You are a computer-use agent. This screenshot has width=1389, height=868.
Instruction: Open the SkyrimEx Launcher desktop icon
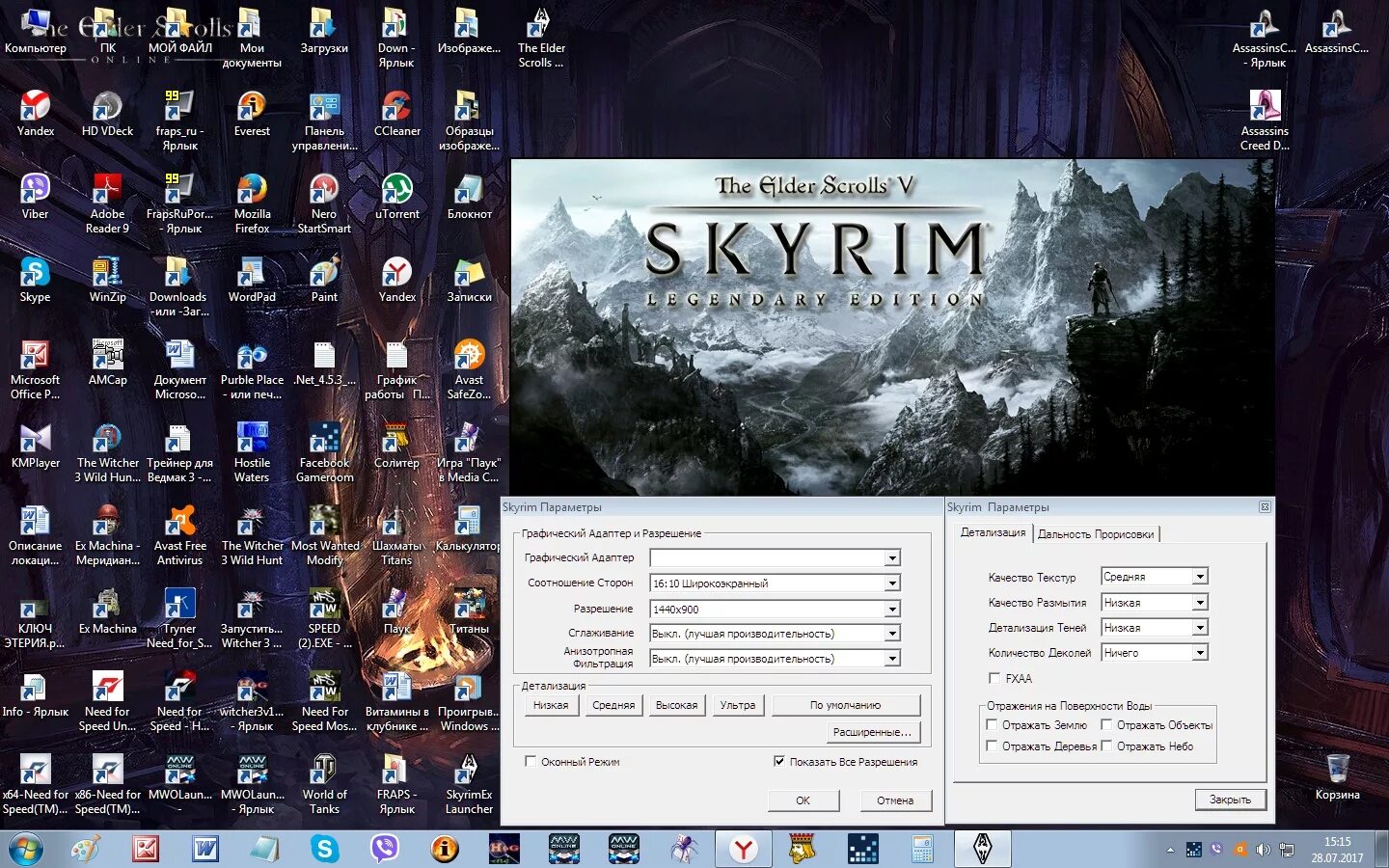(469, 783)
